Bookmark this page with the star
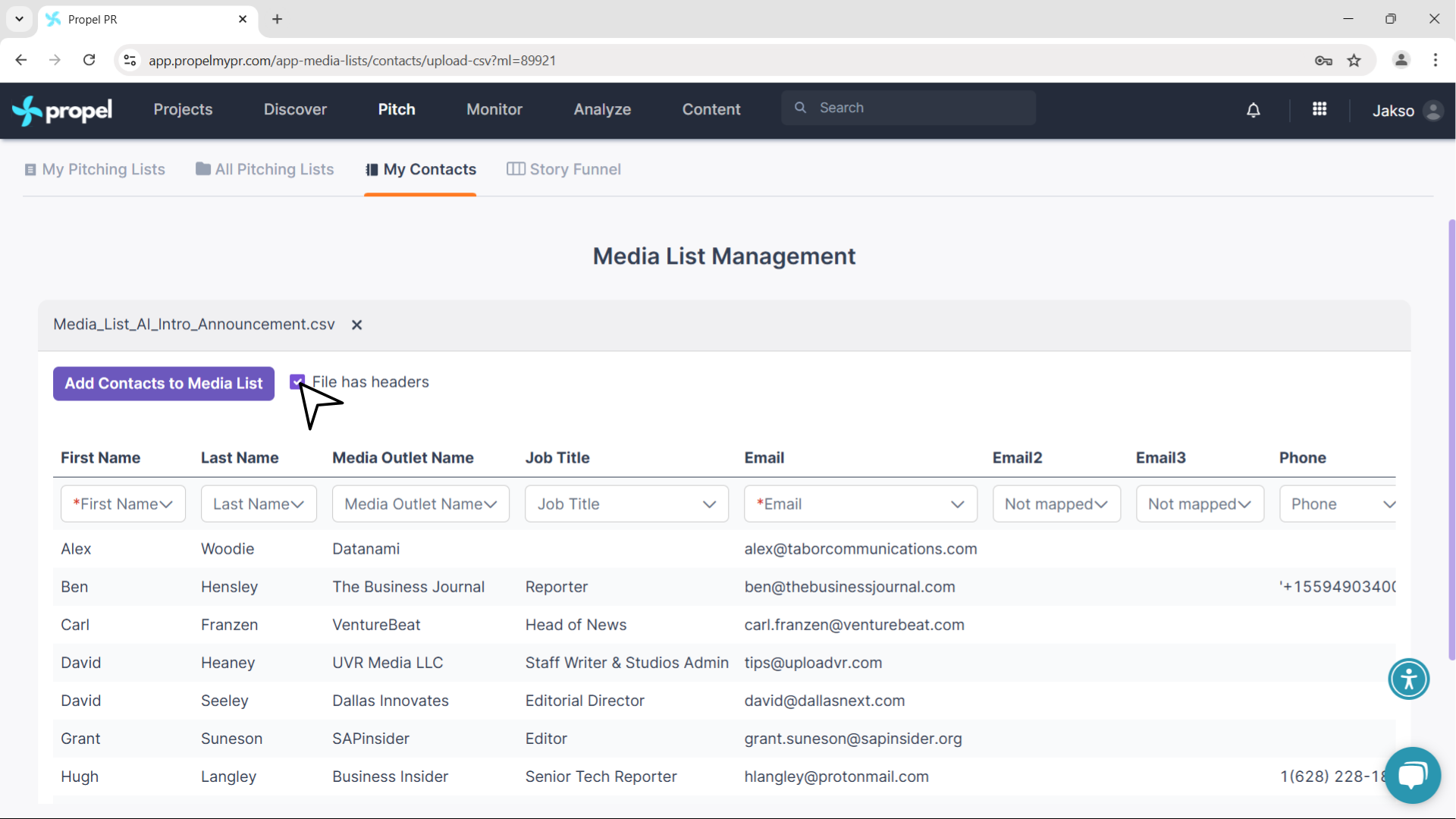 tap(1354, 61)
